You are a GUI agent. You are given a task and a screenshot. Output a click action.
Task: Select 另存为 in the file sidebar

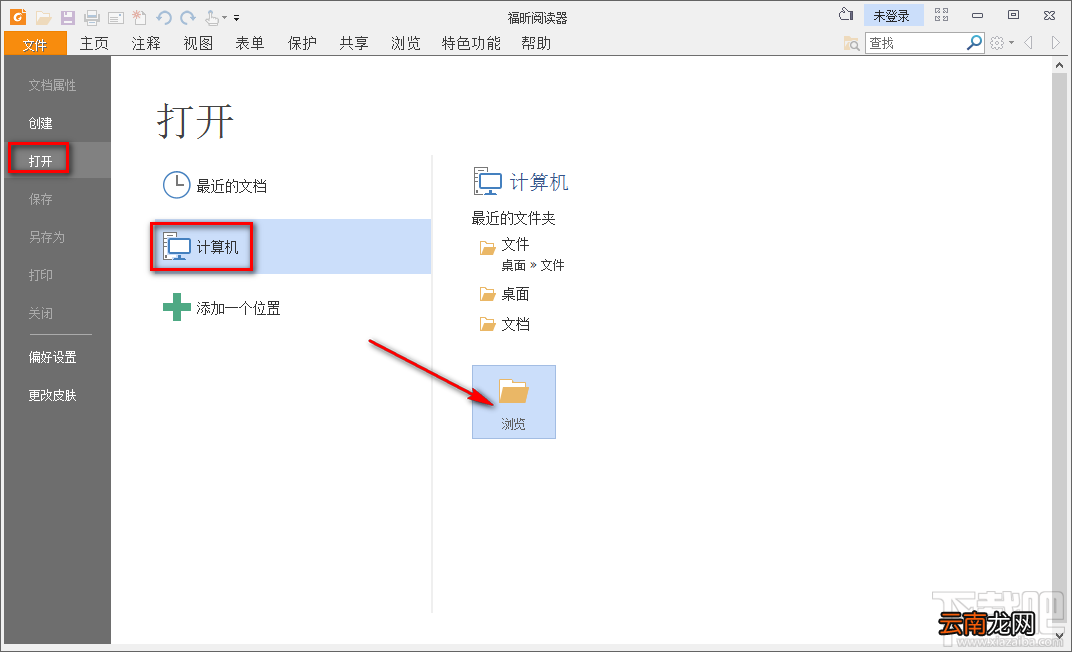tap(57, 237)
